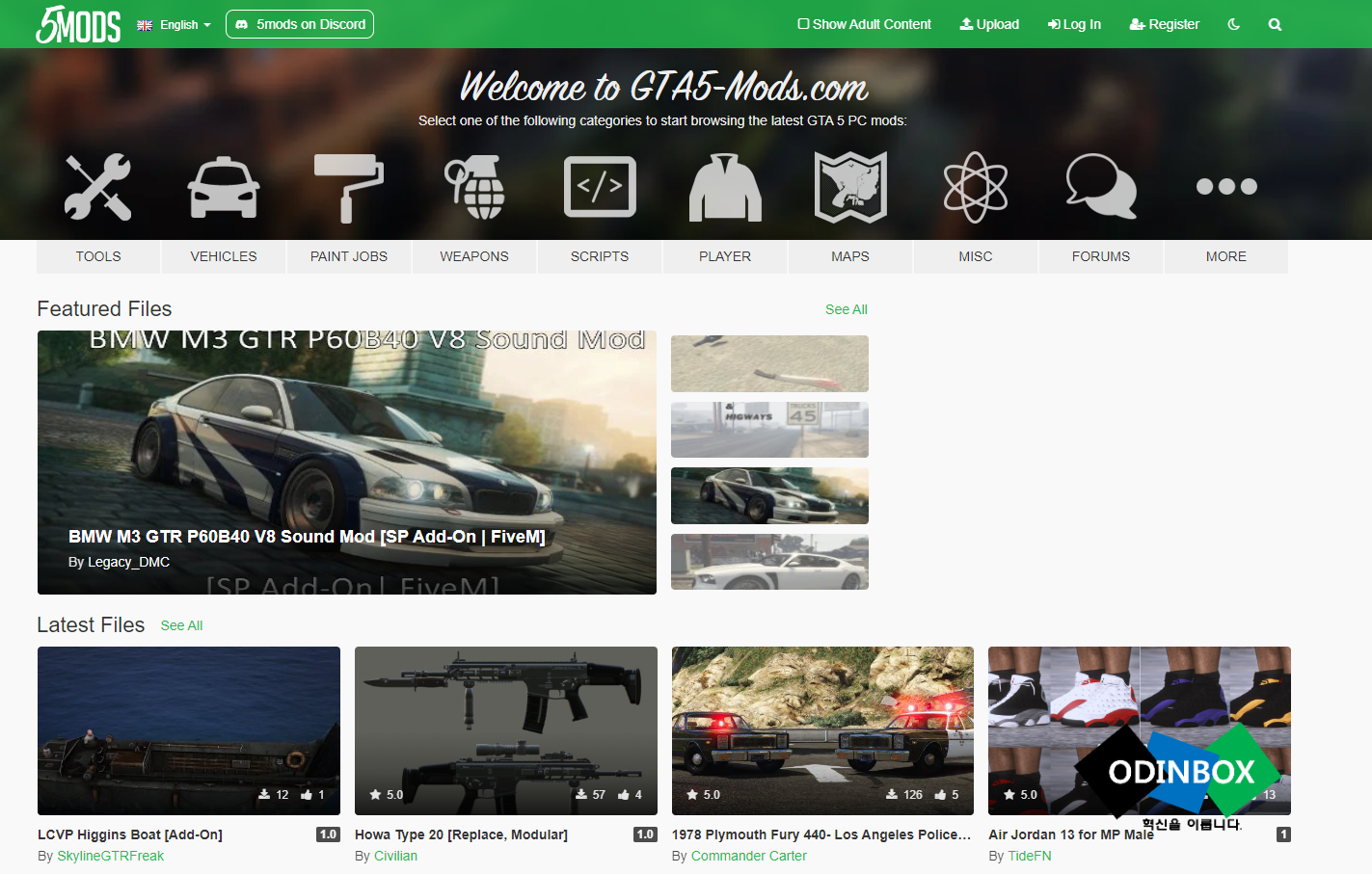
Task: Open LCVP Higgins Boat [Add-On] title
Action: [x=130, y=834]
